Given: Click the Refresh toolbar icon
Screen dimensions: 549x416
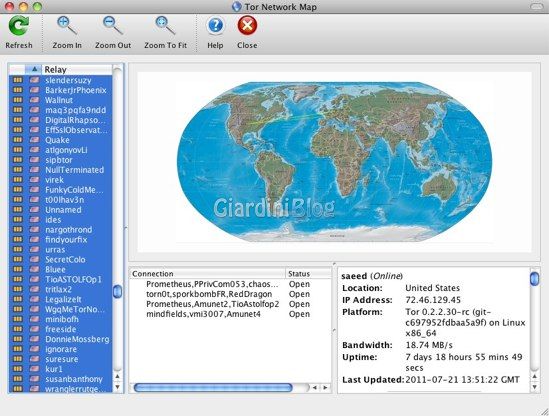Looking at the screenshot, I should [x=19, y=26].
